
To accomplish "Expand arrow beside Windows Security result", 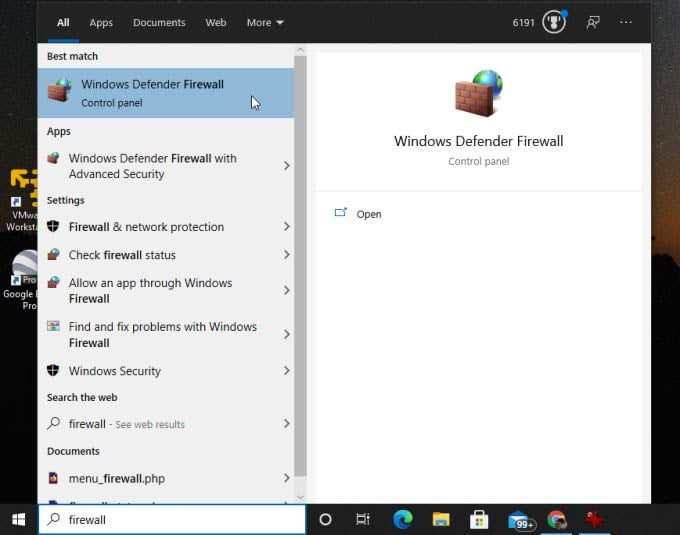I will coord(286,371).
